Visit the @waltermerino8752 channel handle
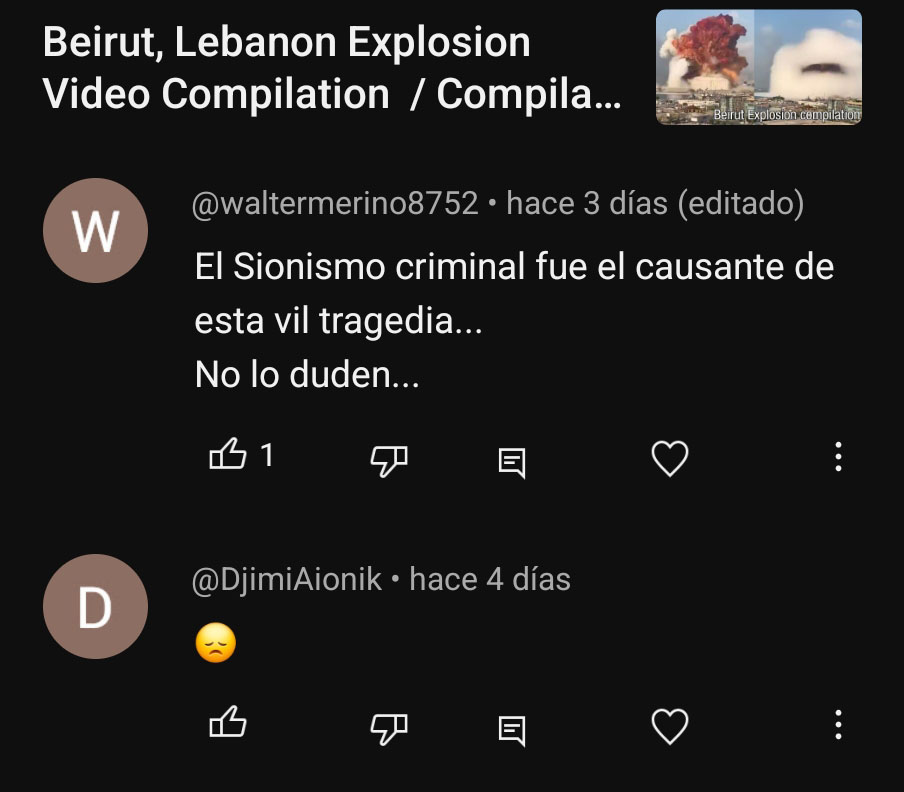904x792 pixels. click(x=335, y=203)
